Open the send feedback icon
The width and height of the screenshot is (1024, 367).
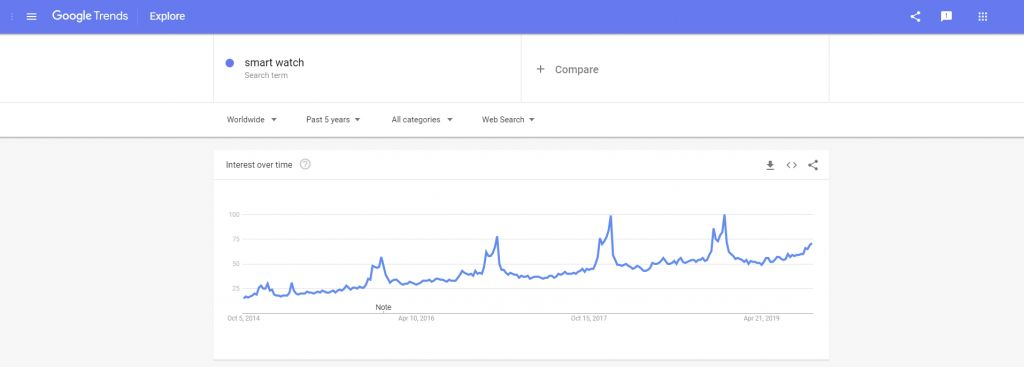tap(946, 16)
